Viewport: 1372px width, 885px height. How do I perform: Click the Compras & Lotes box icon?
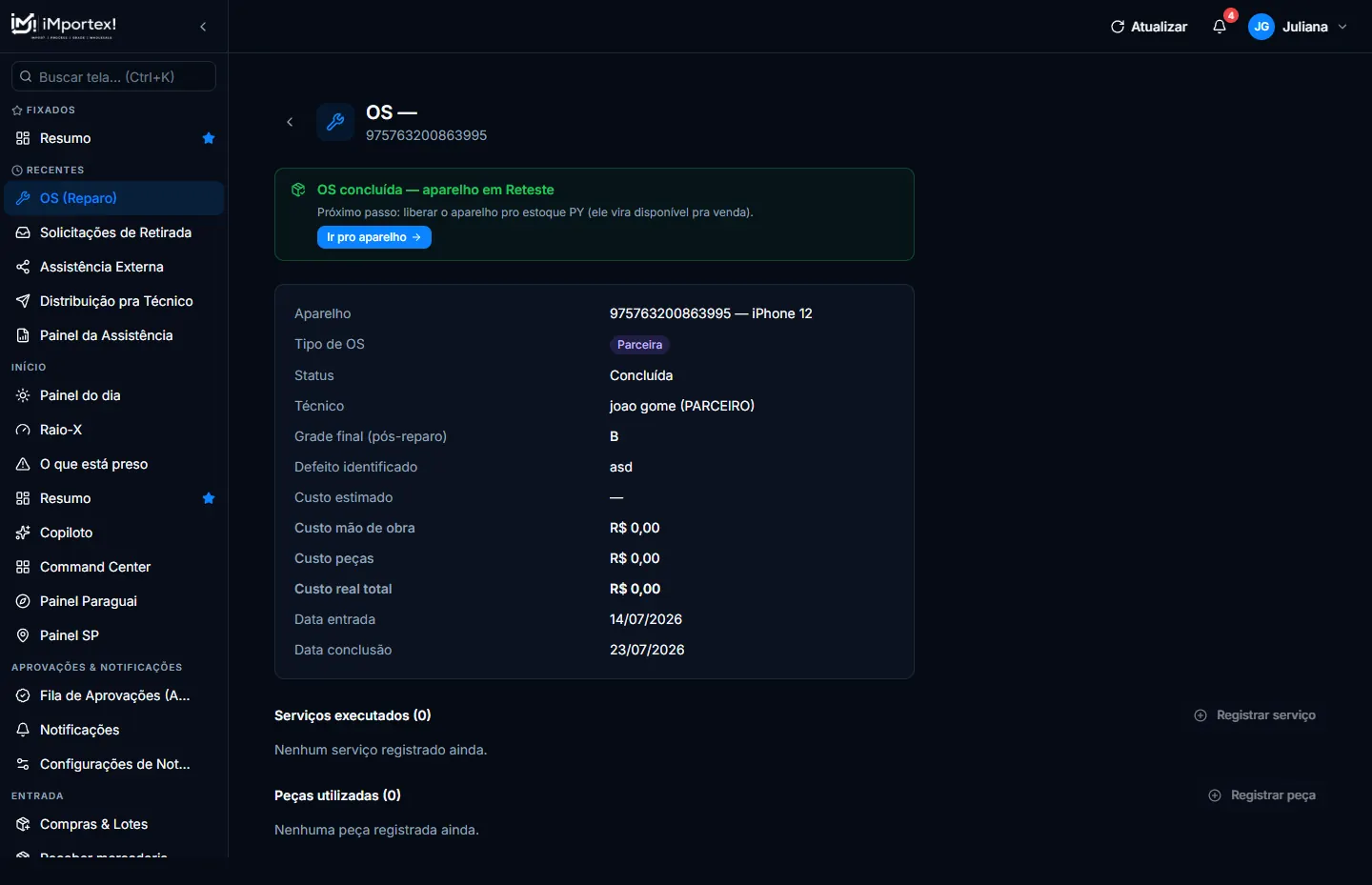[23, 824]
